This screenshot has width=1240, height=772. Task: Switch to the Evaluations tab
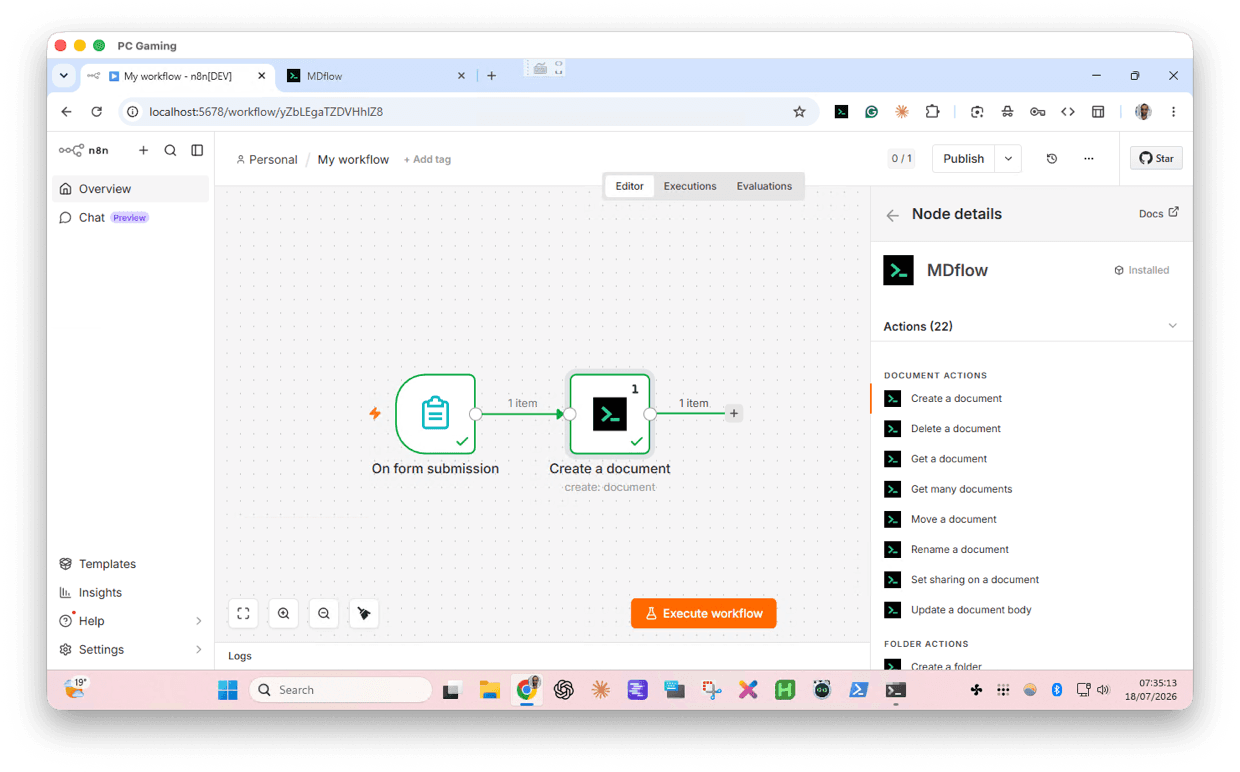[764, 186]
